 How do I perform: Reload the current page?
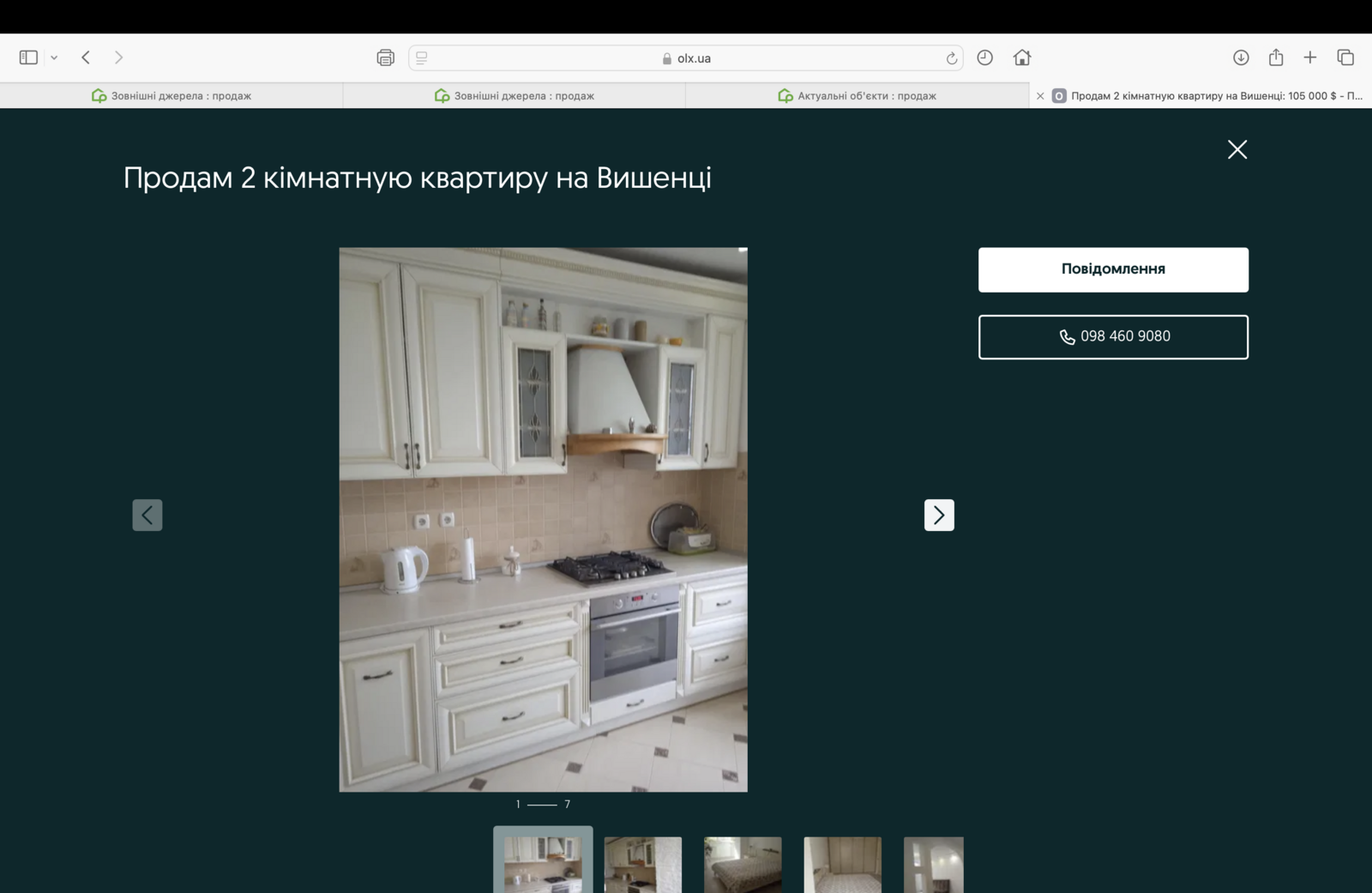click(951, 58)
